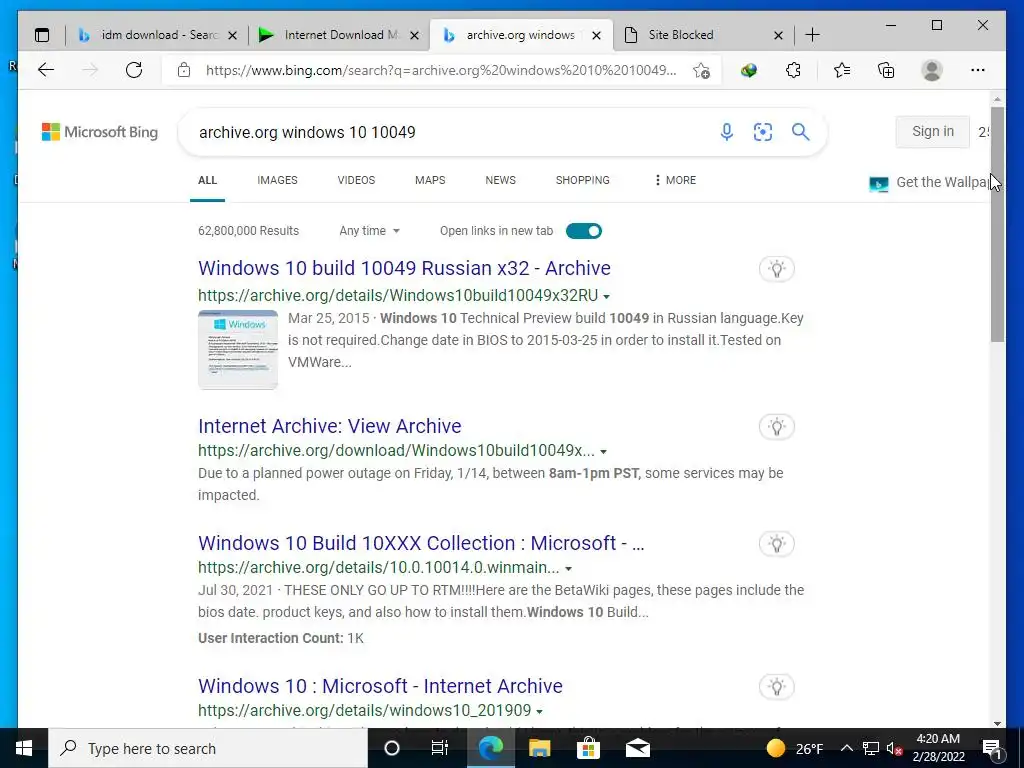Click the taskbar search box
This screenshot has width=1024, height=768.
point(208,748)
